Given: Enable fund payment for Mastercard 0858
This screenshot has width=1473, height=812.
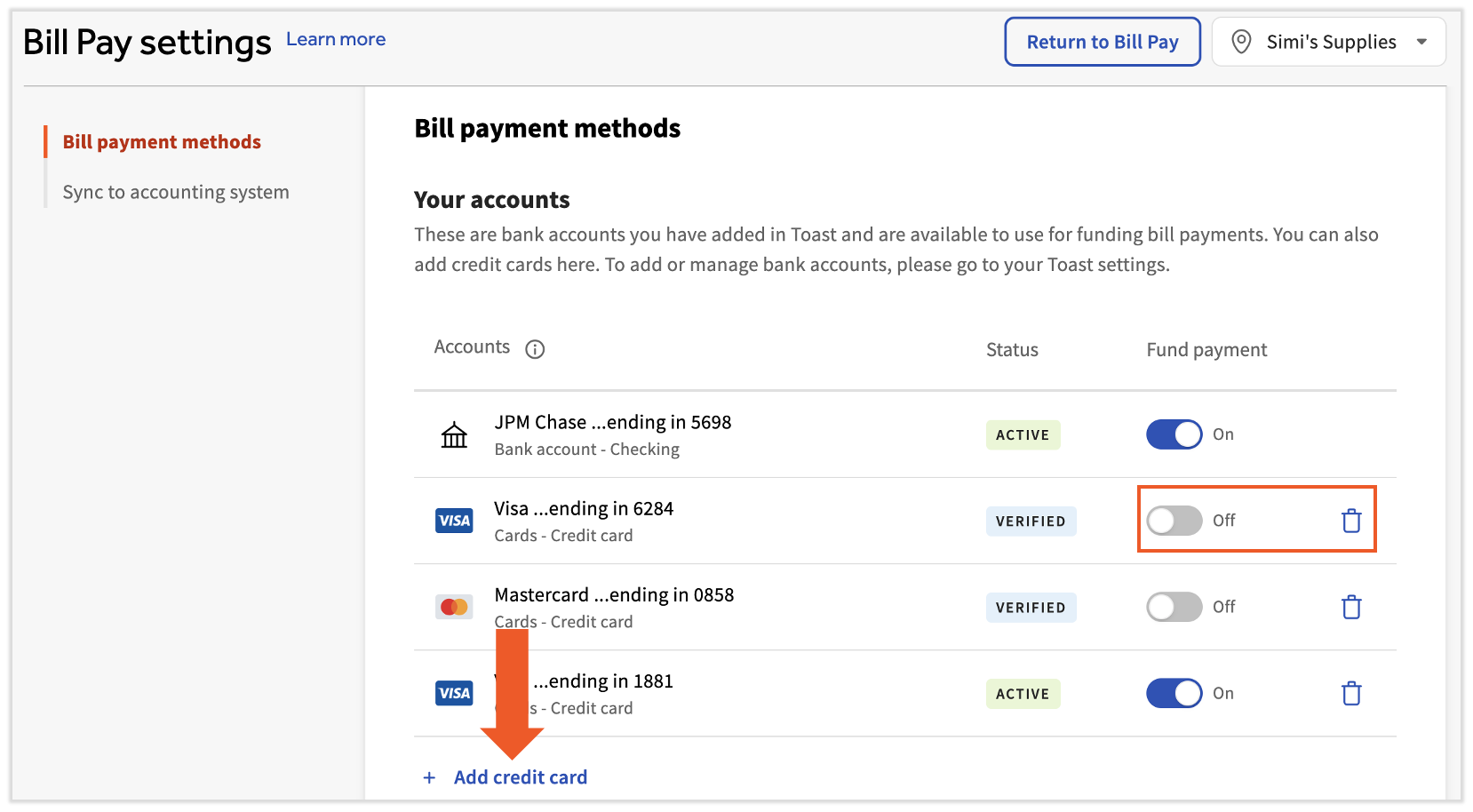Looking at the screenshot, I should 1174,607.
